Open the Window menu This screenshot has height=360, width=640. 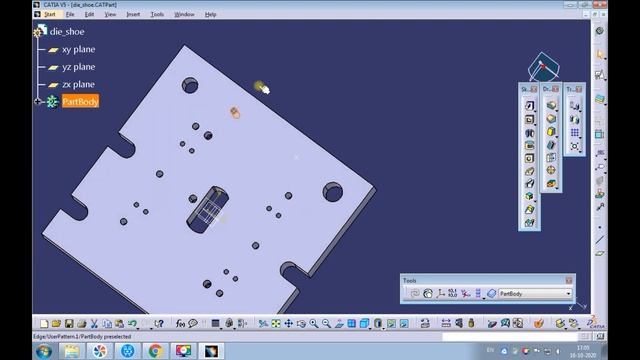tap(184, 14)
